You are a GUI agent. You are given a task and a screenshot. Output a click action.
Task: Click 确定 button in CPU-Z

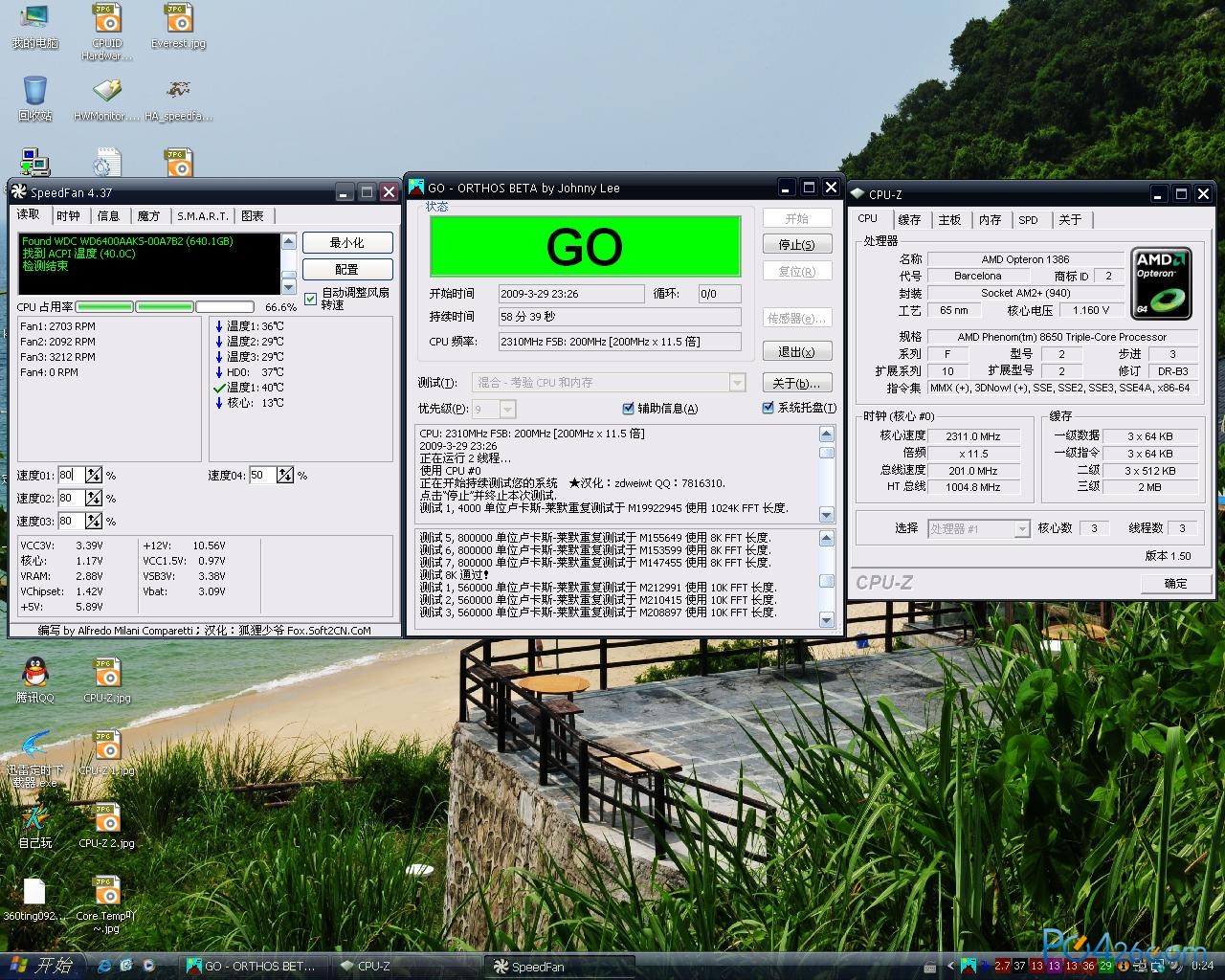click(x=1175, y=583)
